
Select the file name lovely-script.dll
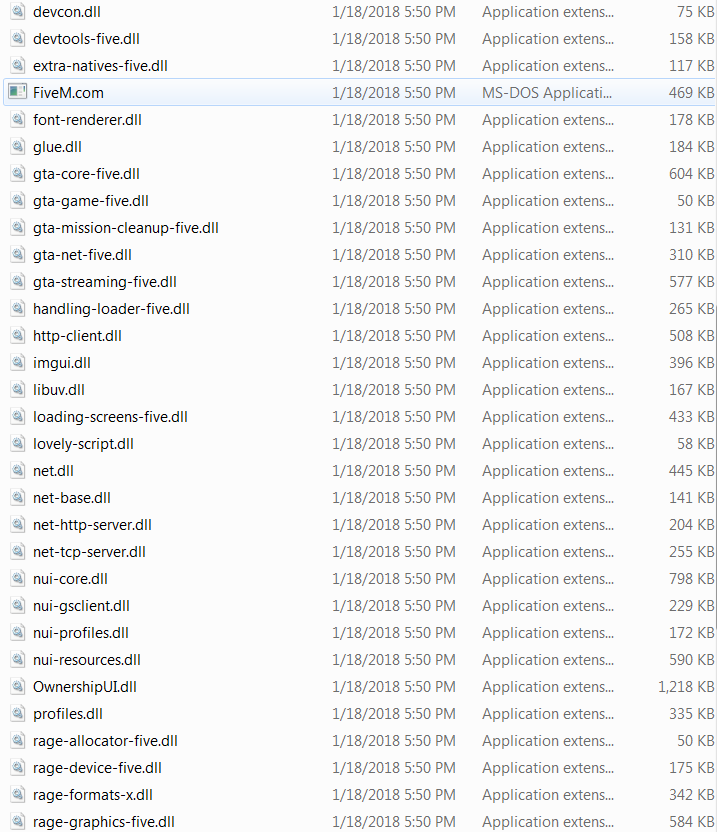pos(83,444)
